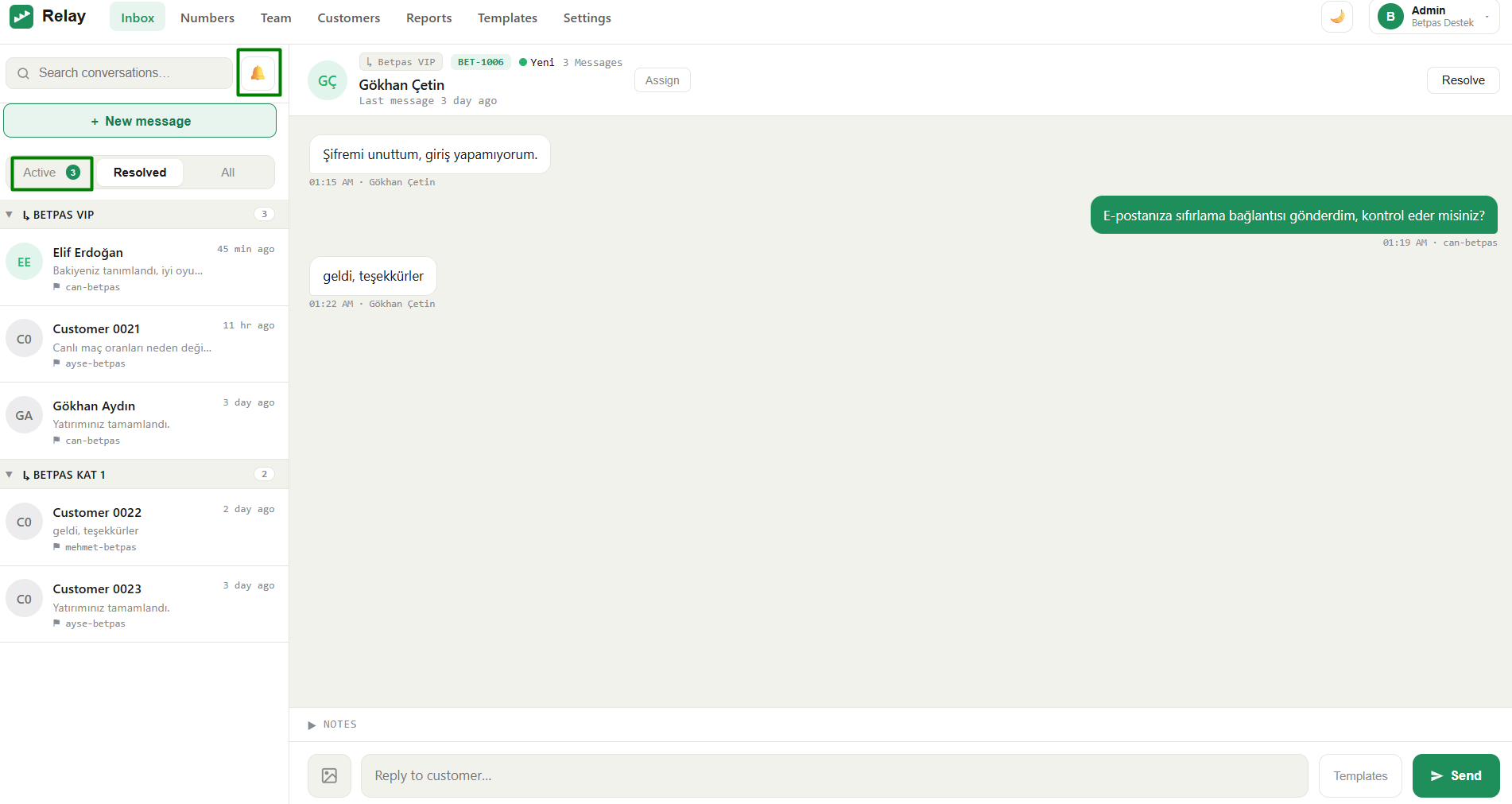Select the Resolved filter tab
1512x804 pixels.
[140, 173]
